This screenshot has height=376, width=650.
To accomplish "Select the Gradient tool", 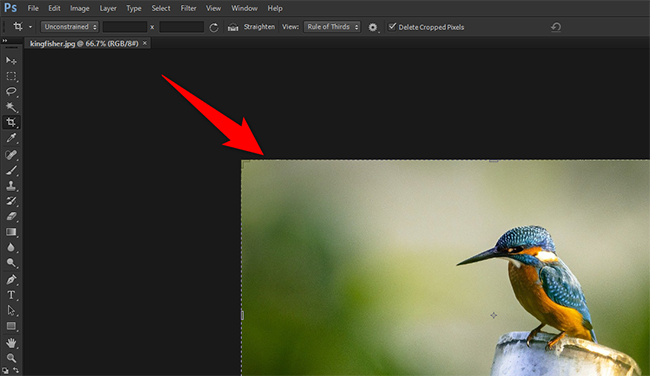I will point(11,232).
